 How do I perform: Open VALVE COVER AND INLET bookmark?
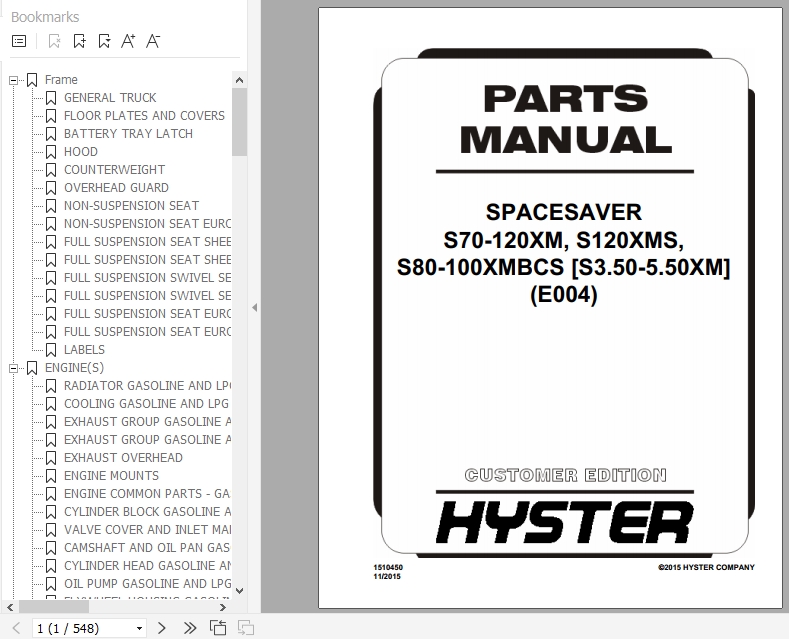147,530
